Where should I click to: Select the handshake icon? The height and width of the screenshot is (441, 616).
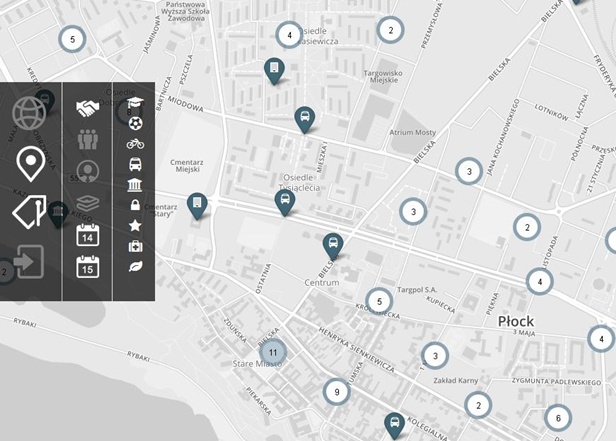(x=88, y=106)
